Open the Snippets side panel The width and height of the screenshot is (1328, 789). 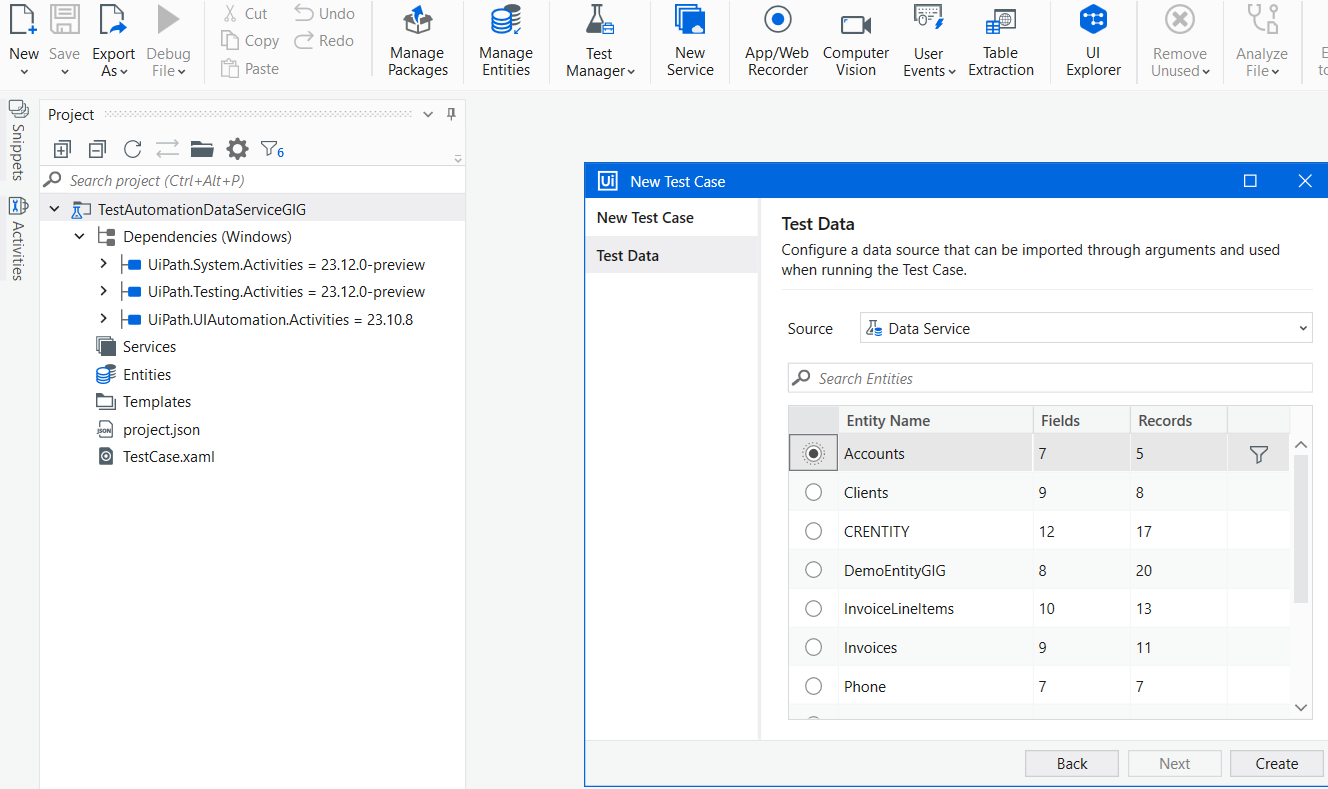click(18, 140)
